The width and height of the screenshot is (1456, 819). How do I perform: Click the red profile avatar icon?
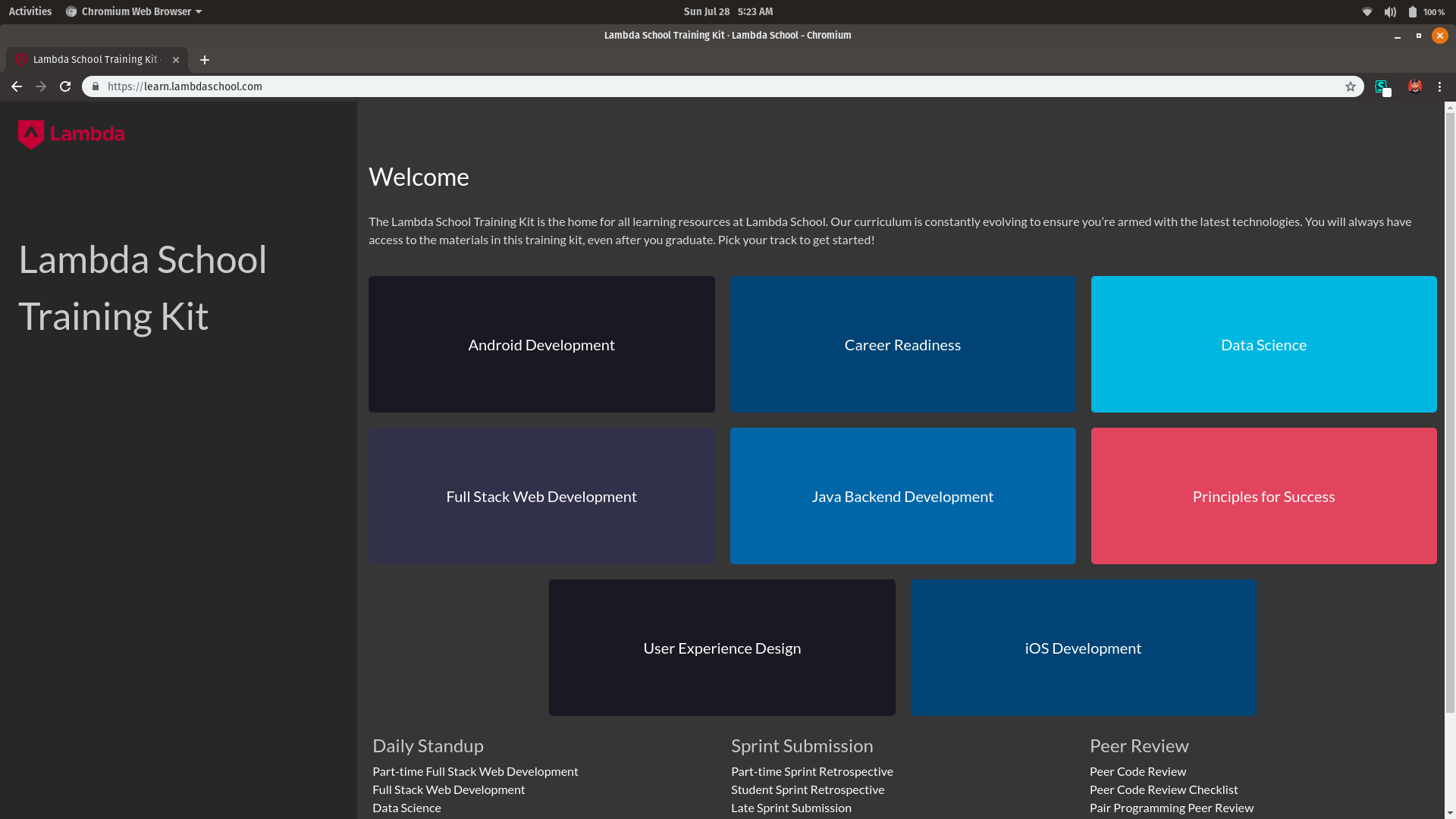coord(1415,86)
